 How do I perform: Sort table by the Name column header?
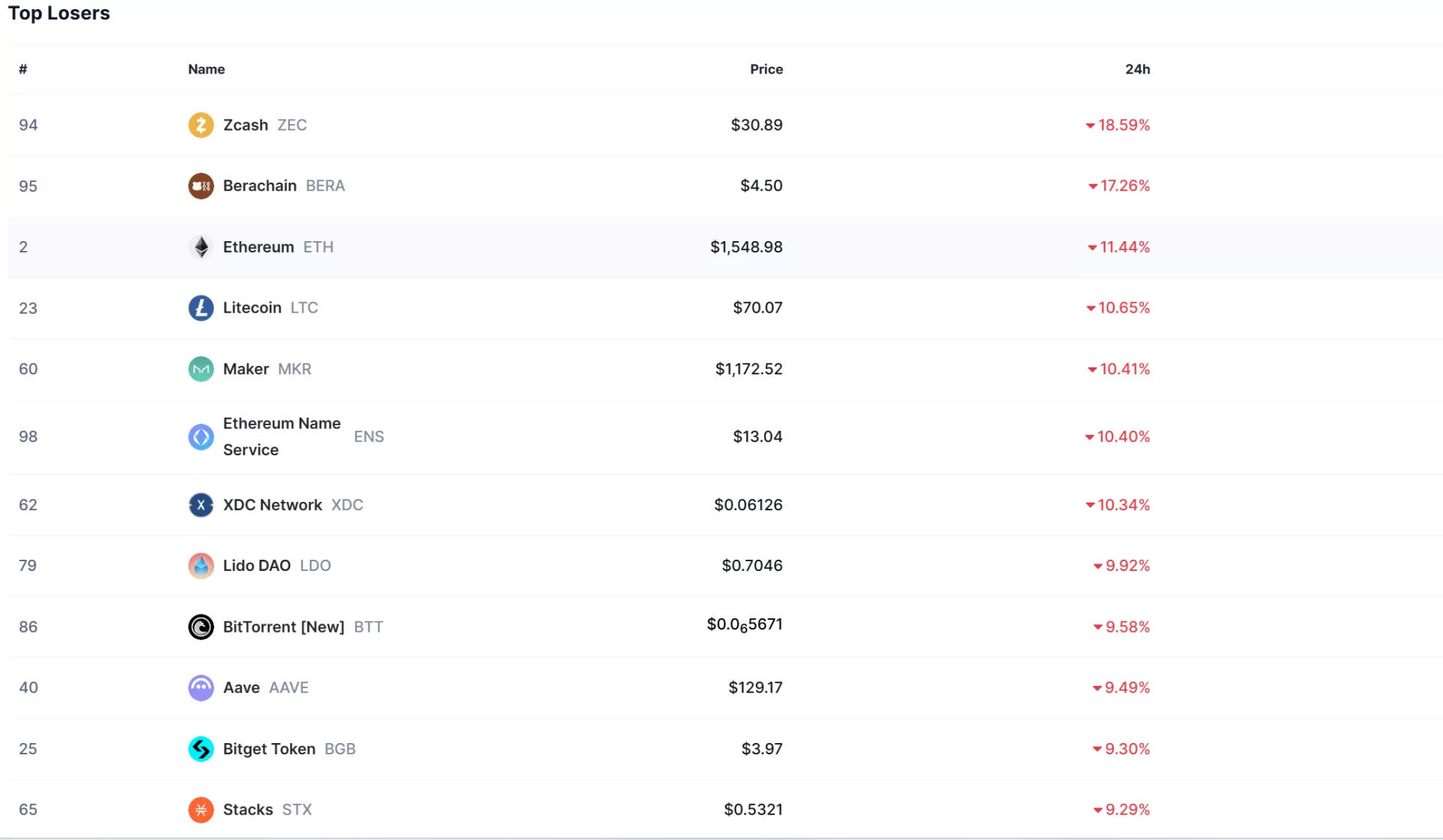(206, 69)
